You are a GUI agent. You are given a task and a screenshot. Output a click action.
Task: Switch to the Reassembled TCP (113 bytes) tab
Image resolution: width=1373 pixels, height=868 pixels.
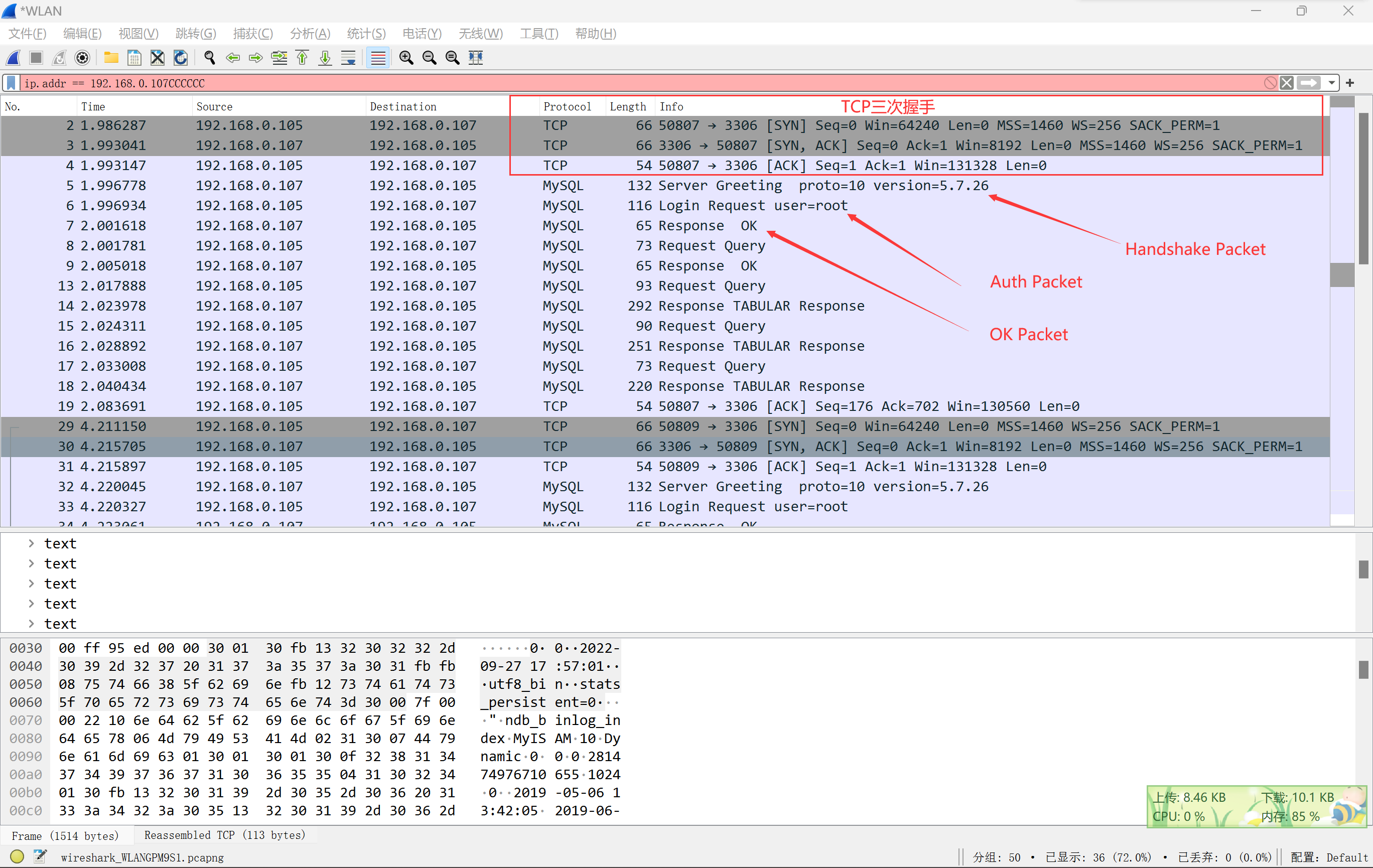point(225,835)
